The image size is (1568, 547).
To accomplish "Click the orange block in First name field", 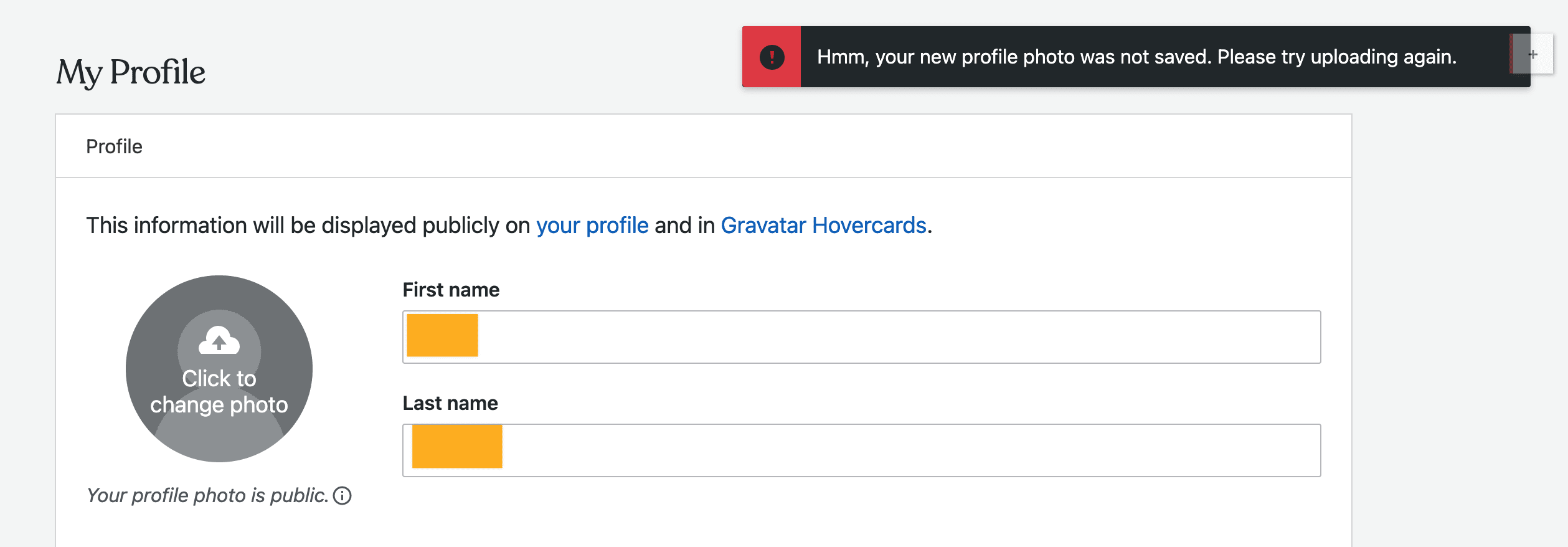I will [x=442, y=335].
